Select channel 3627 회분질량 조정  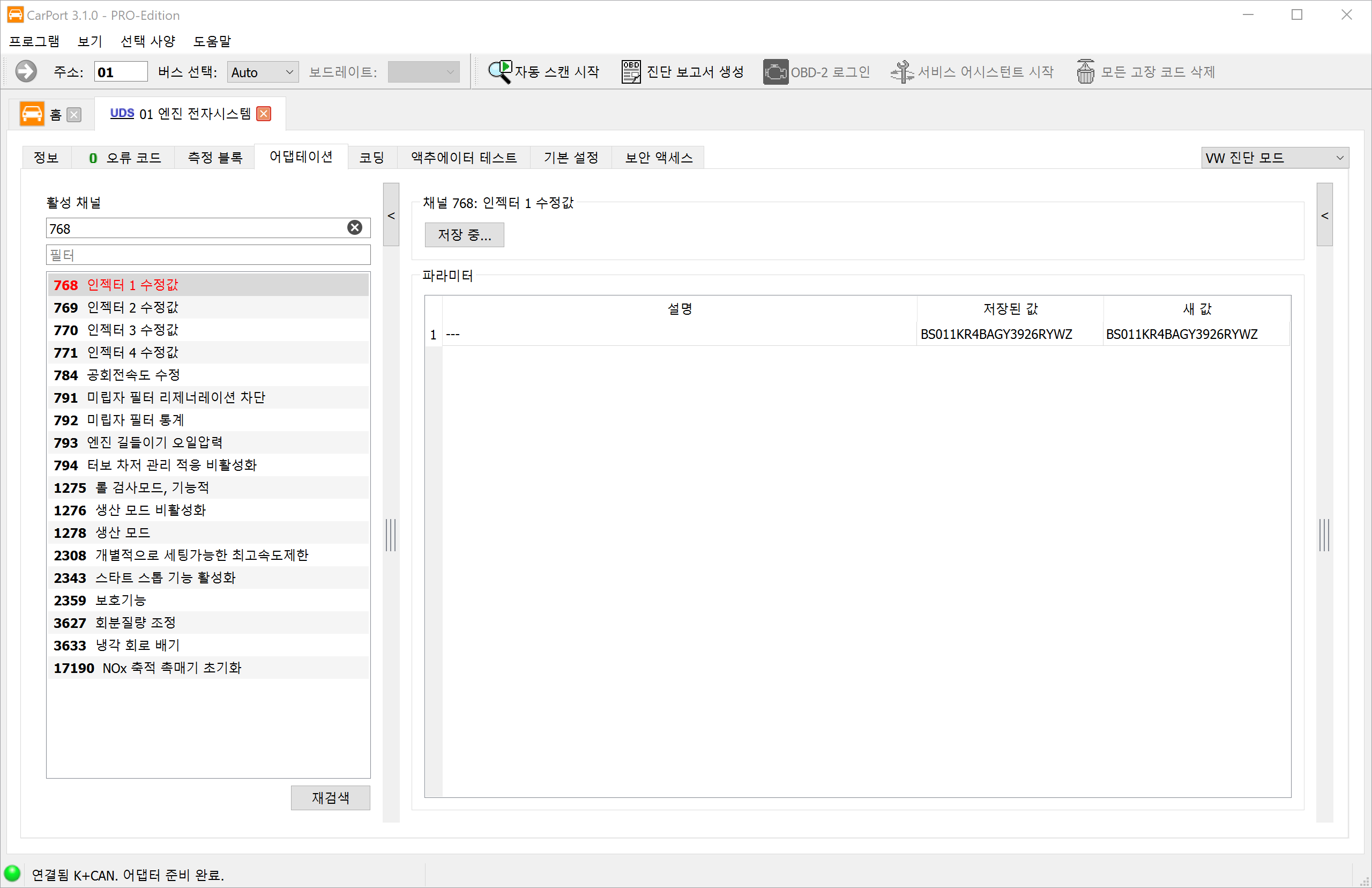point(208,622)
